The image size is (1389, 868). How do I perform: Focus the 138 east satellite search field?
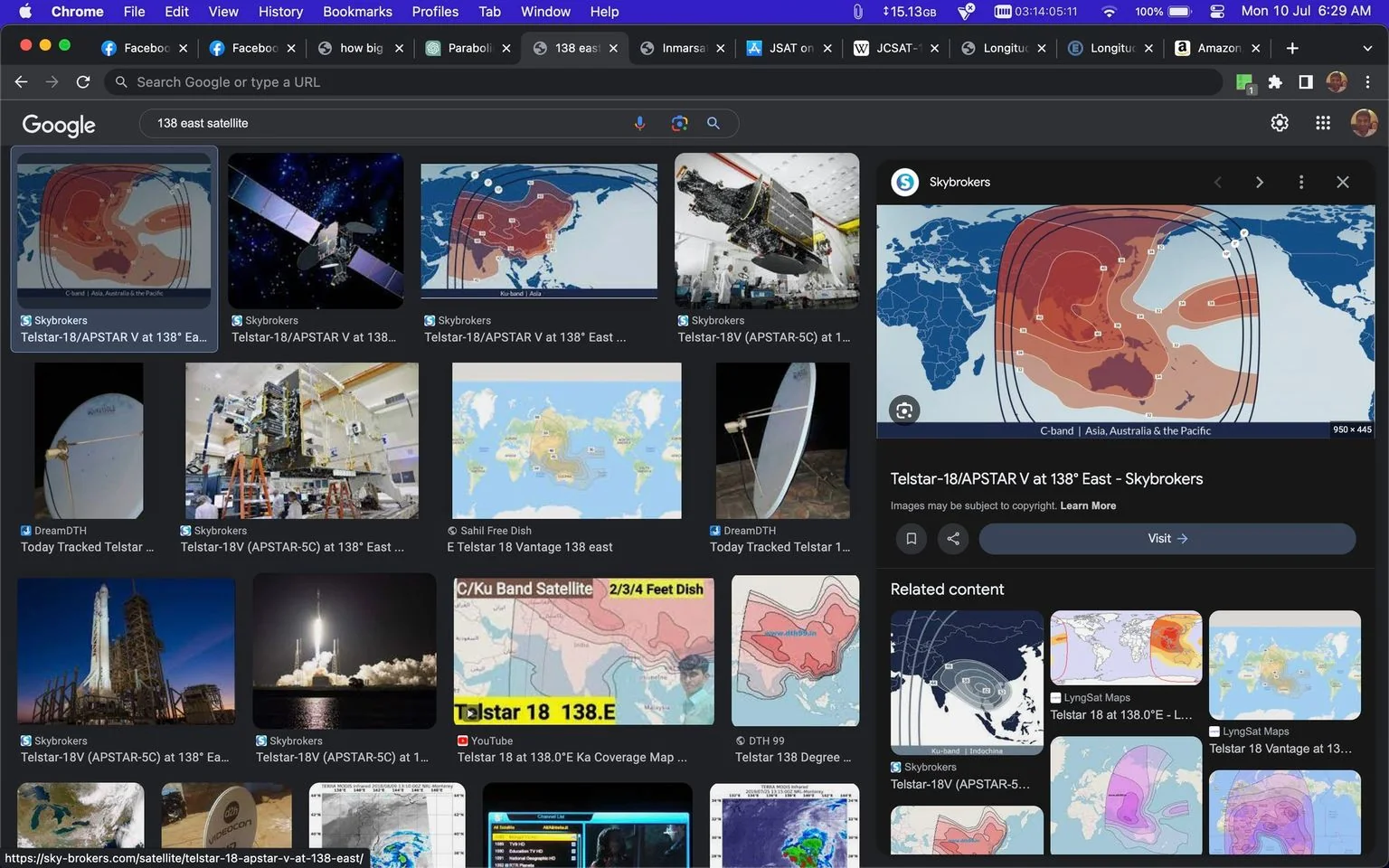click(389, 123)
